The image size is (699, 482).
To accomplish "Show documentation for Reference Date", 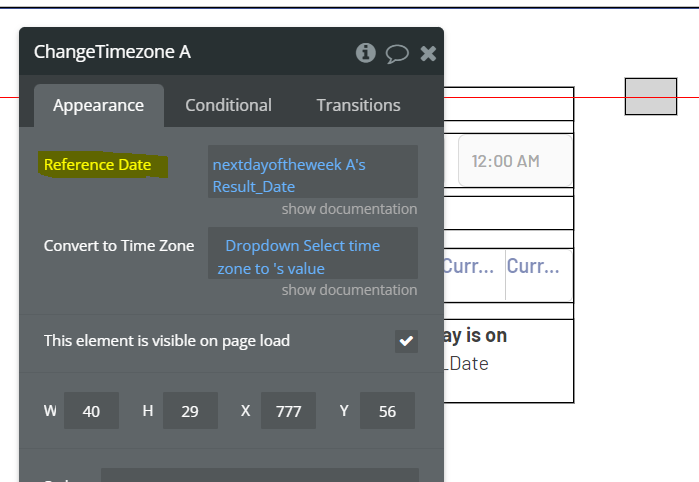I will point(349,209).
